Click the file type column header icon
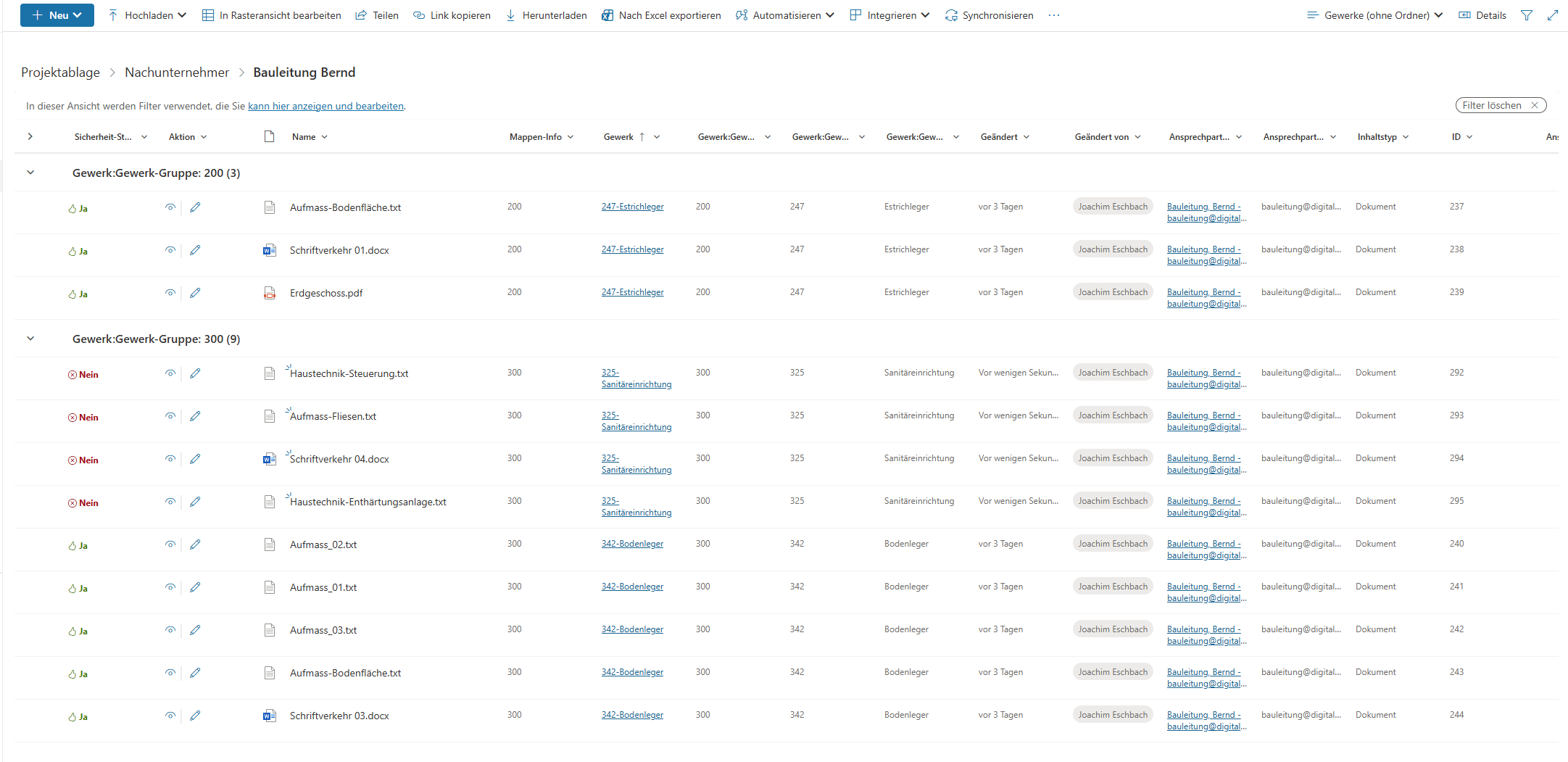The image size is (1568, 762). 269,136
